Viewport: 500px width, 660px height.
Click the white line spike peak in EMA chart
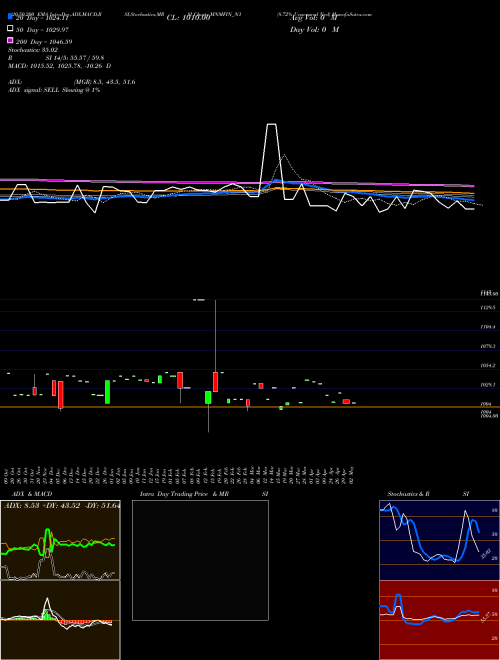(272, 124)
